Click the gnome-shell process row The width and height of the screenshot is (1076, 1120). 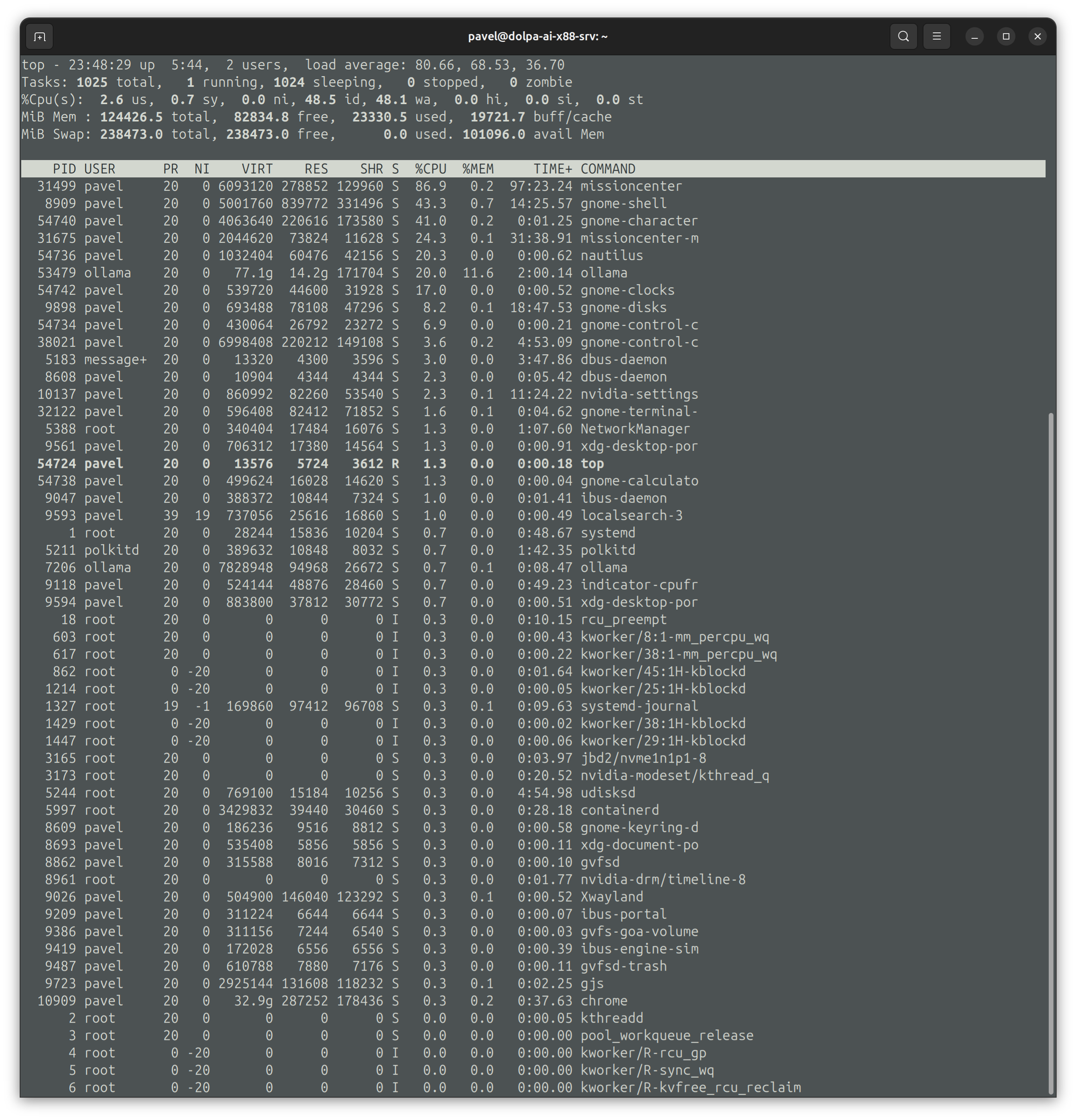[624, 203]
